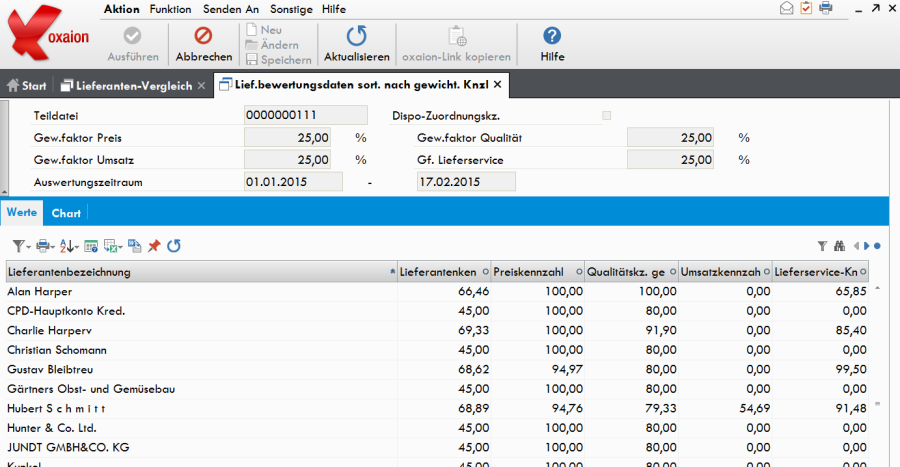Open the mail envelope icon in the title bar
900x467 pixels.
tap(787, 8)
